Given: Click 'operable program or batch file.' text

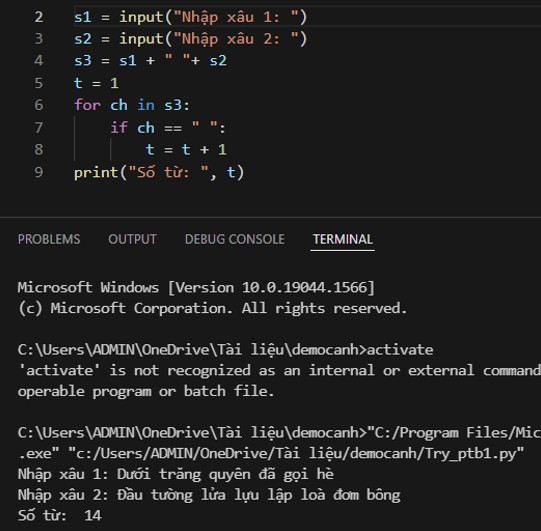Looking at the screenshot, I should pos(146,391).
